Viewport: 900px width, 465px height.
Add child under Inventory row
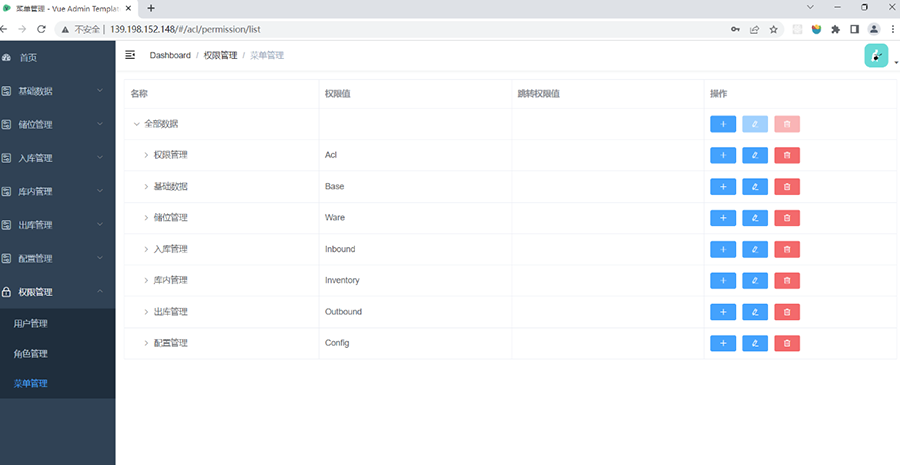[723, 280]
